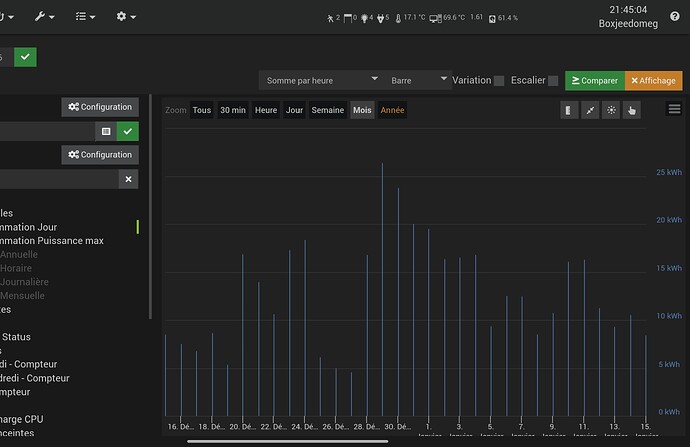Click the green checkmark beside Configuration list
Image resolution: width=690 pixels, height=447 pixels.
(128, 131)
